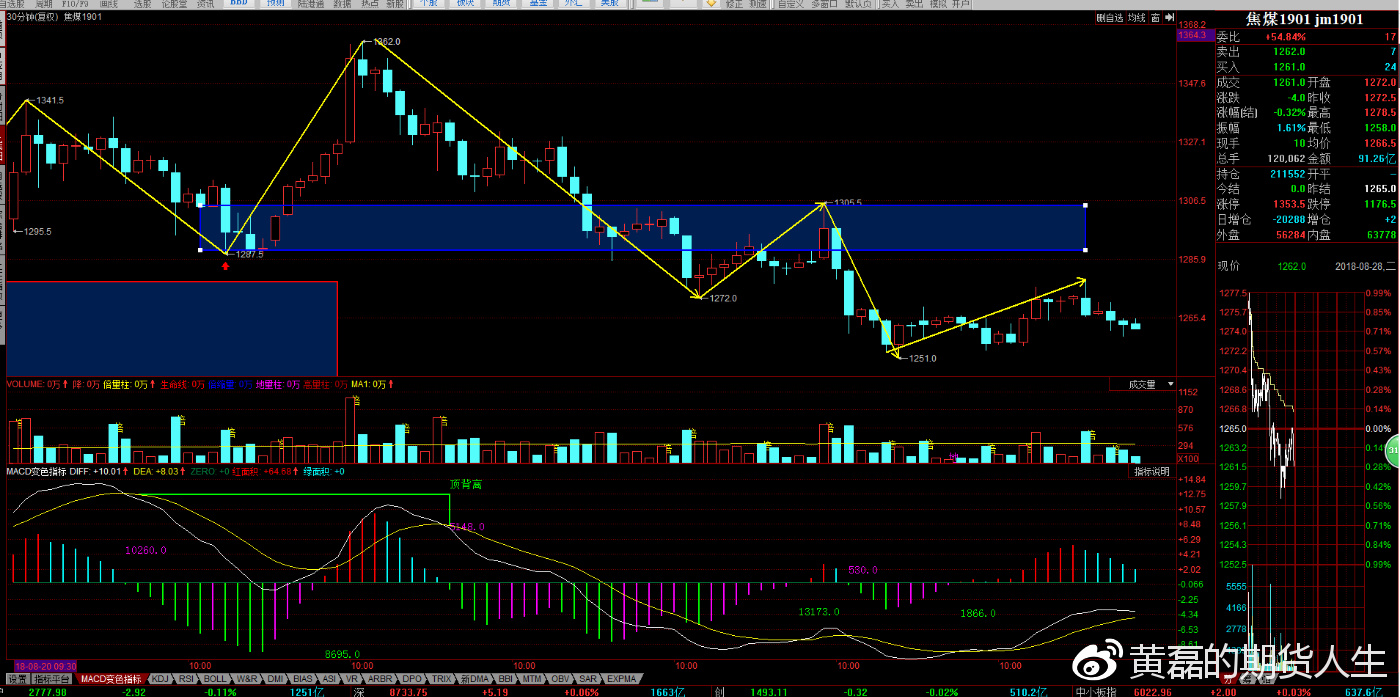Click the green 31 circle badge
This screenshot has width=1400, height=697.
(x=1393, y=451)
